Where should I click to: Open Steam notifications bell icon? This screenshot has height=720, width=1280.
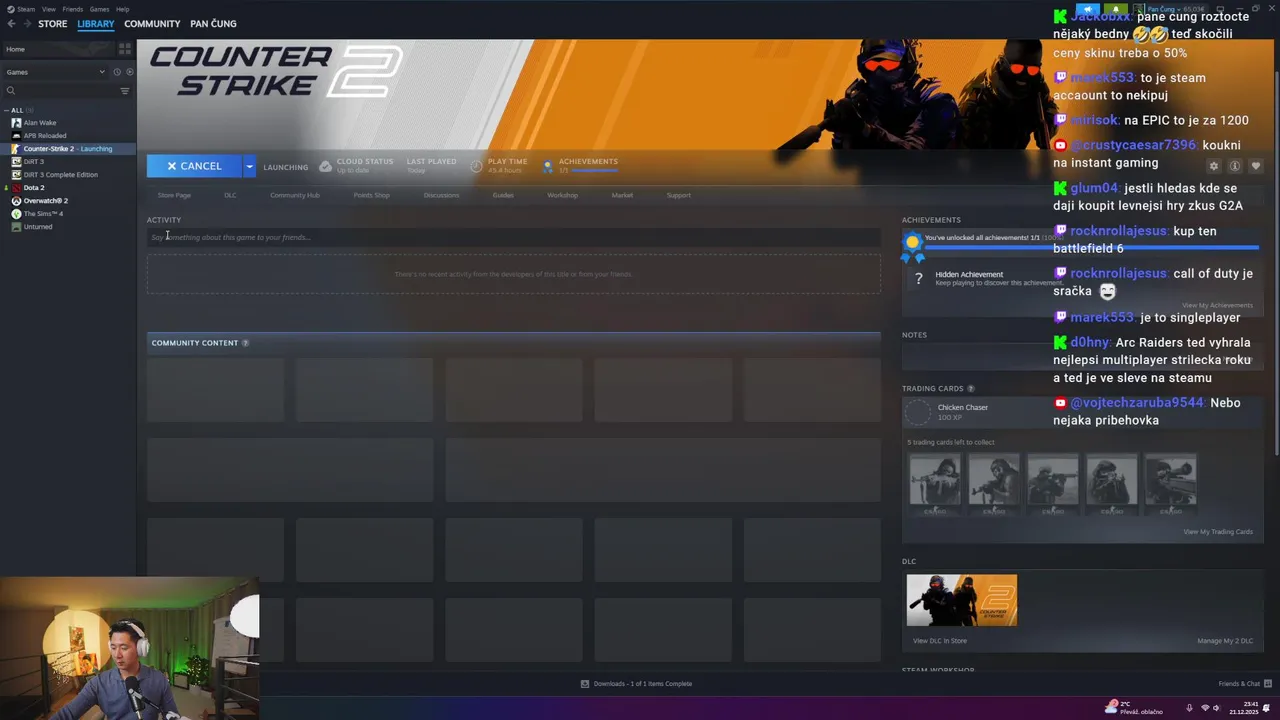click(1114, 9)
